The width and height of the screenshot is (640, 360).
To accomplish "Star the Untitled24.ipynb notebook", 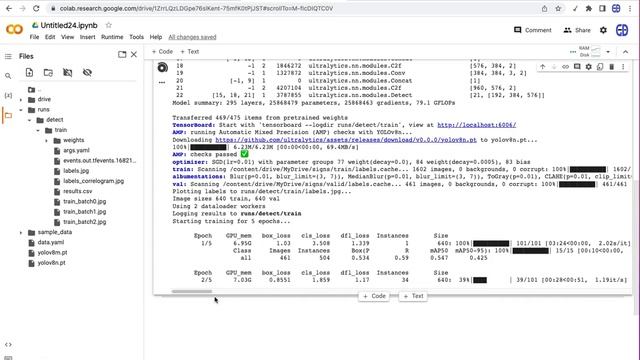I will 109,25.
